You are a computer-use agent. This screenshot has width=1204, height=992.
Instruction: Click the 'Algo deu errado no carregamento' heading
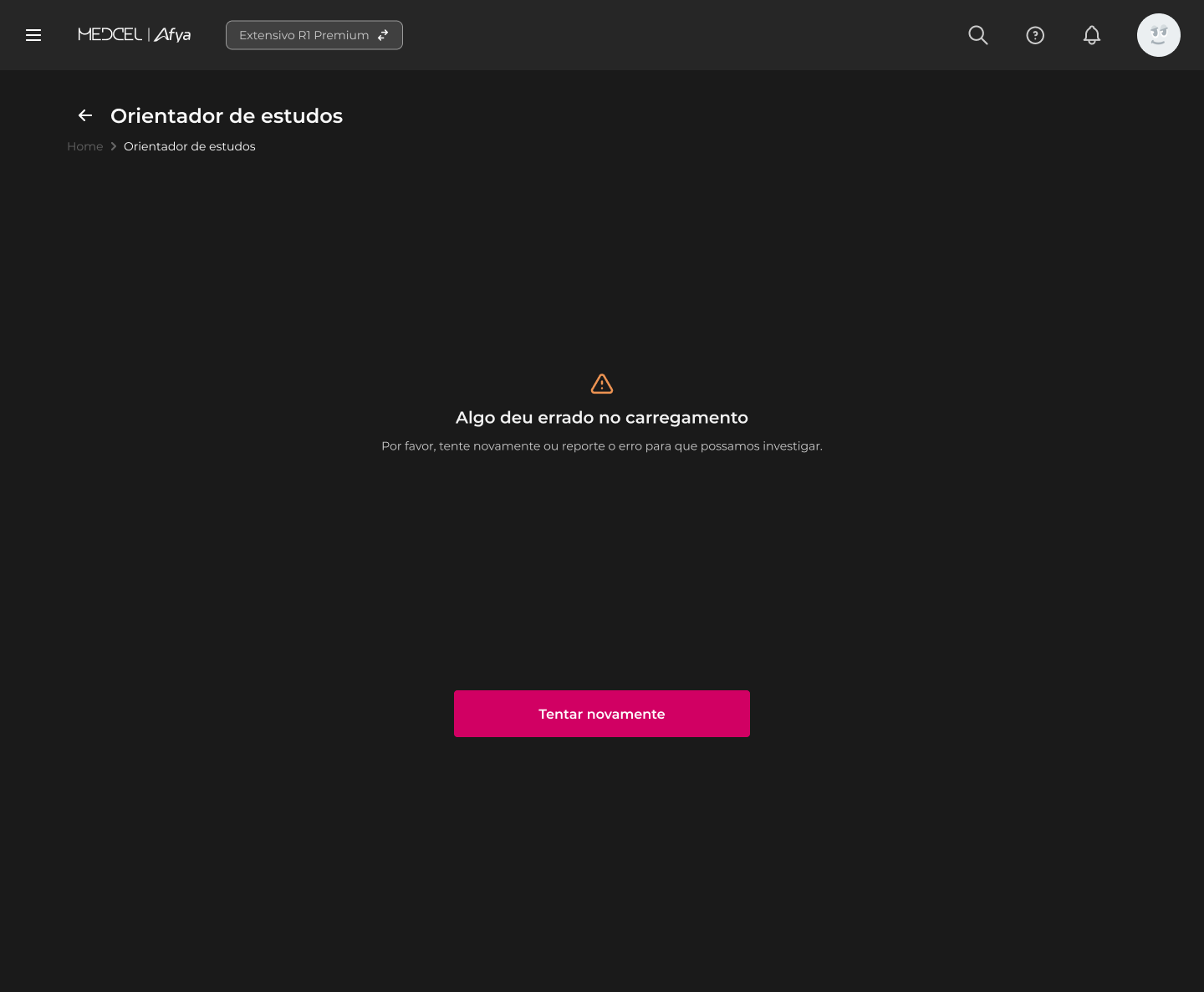coord(602,418)
